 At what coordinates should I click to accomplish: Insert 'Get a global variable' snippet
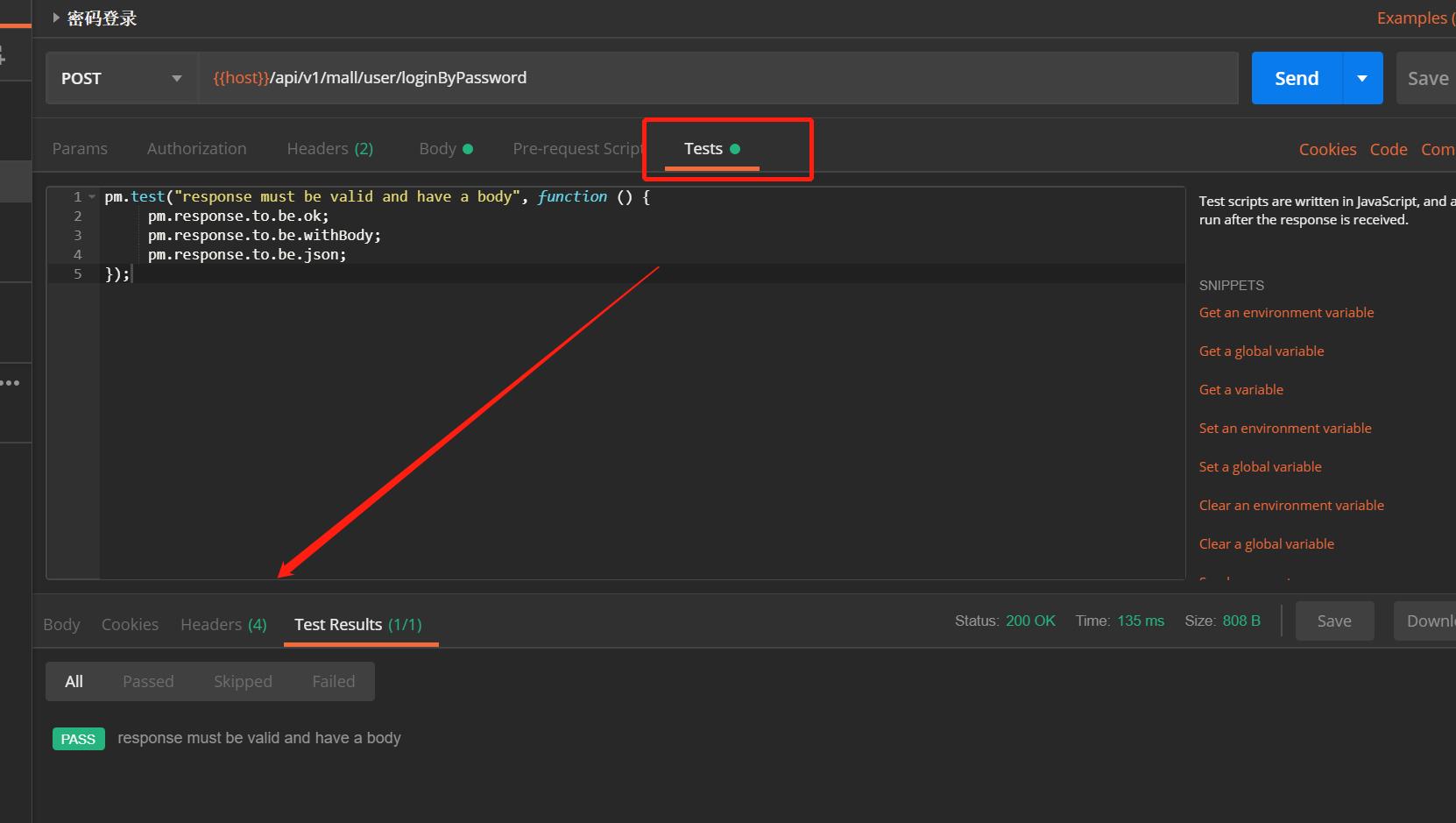click(x=1262, y=351)
